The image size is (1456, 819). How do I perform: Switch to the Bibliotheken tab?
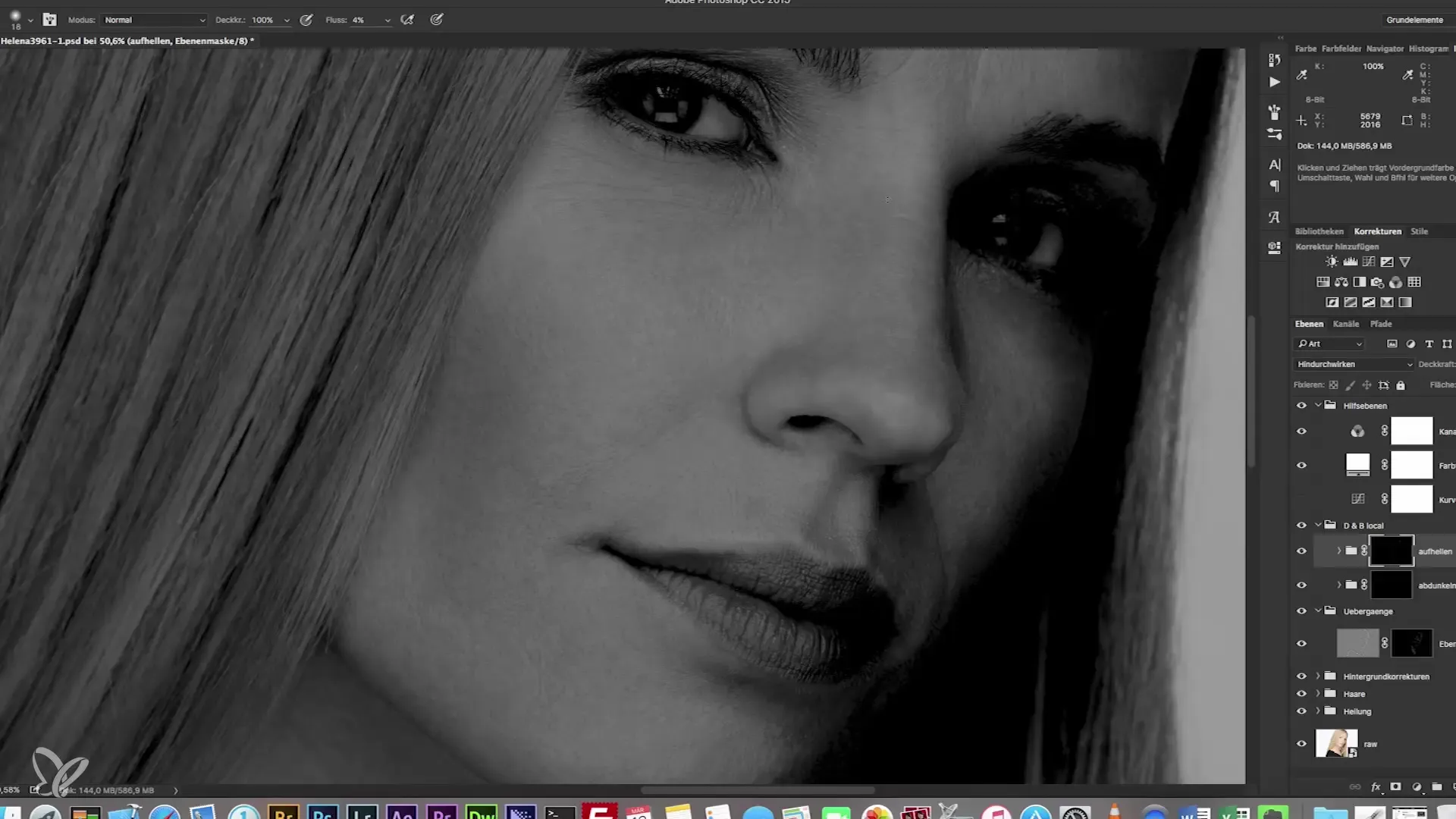click(x=1319, y=231)
